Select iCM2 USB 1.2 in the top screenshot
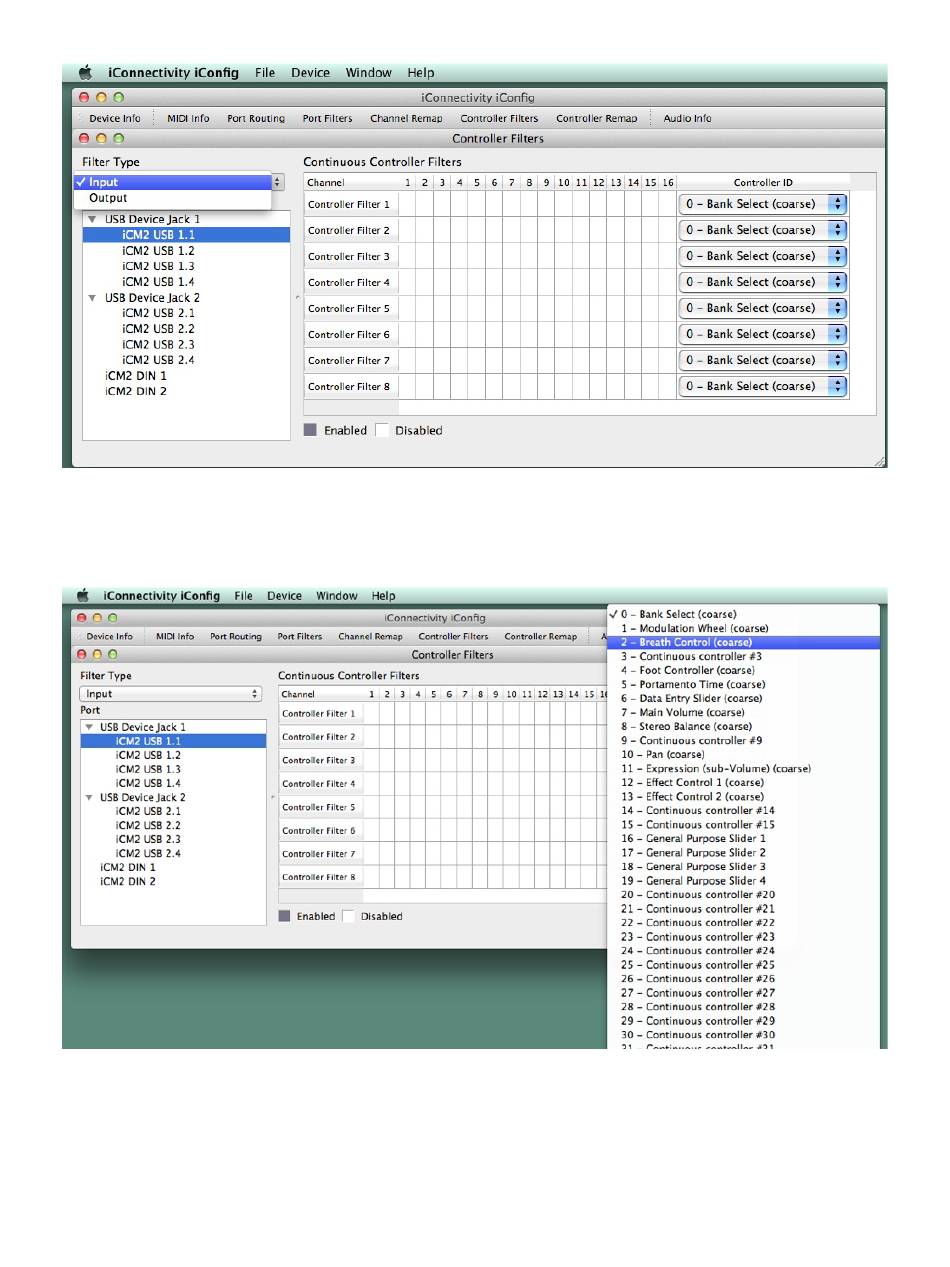 click(x=158, y=251)
